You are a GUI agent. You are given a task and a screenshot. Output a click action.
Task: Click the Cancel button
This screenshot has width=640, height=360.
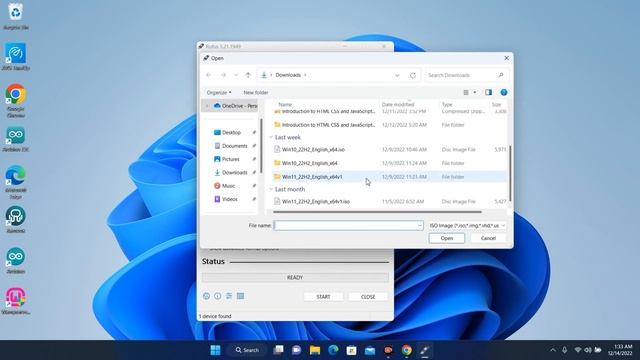coord(488,238)
